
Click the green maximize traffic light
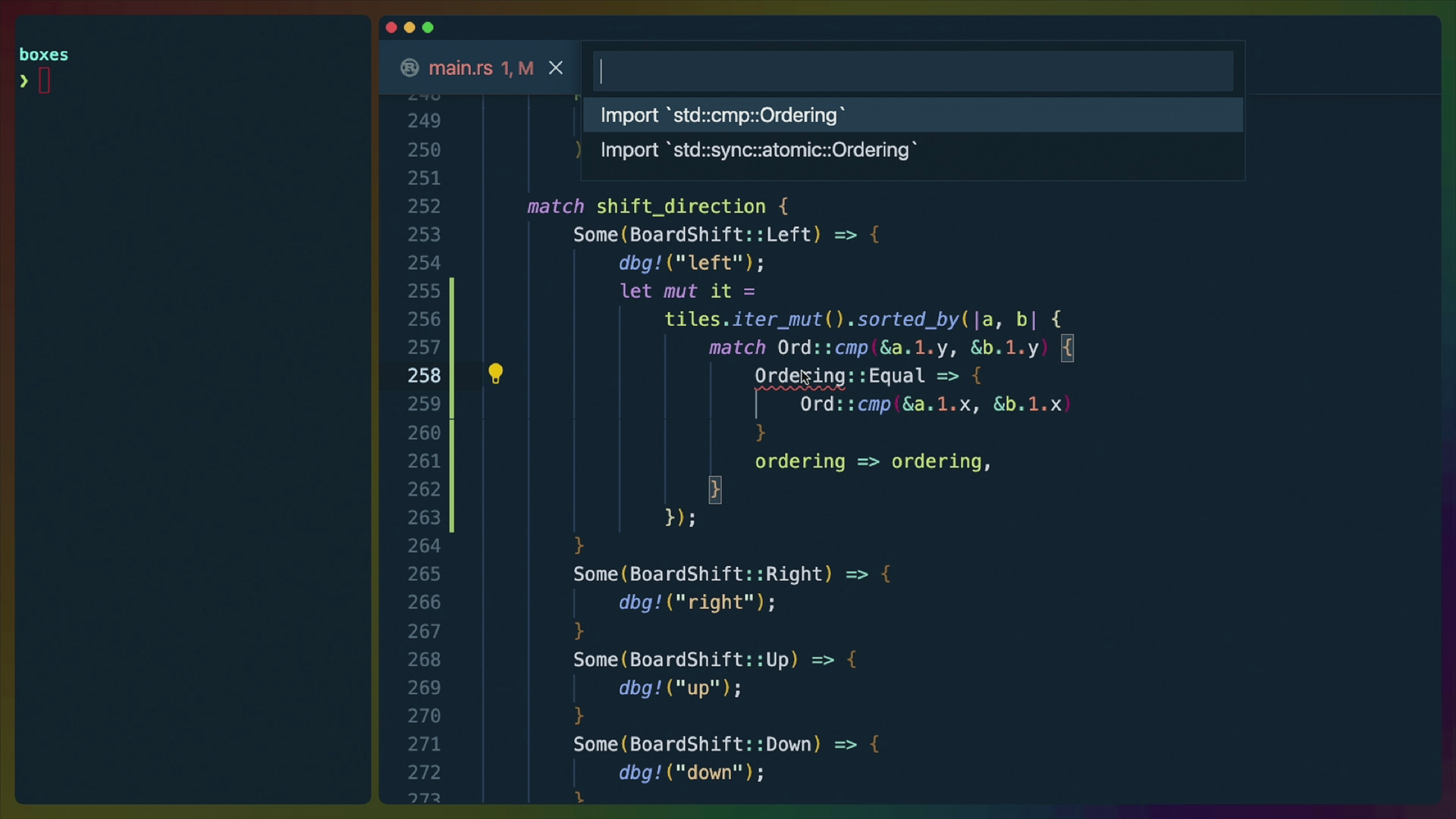pyautogui.click(x=428, y=27)
